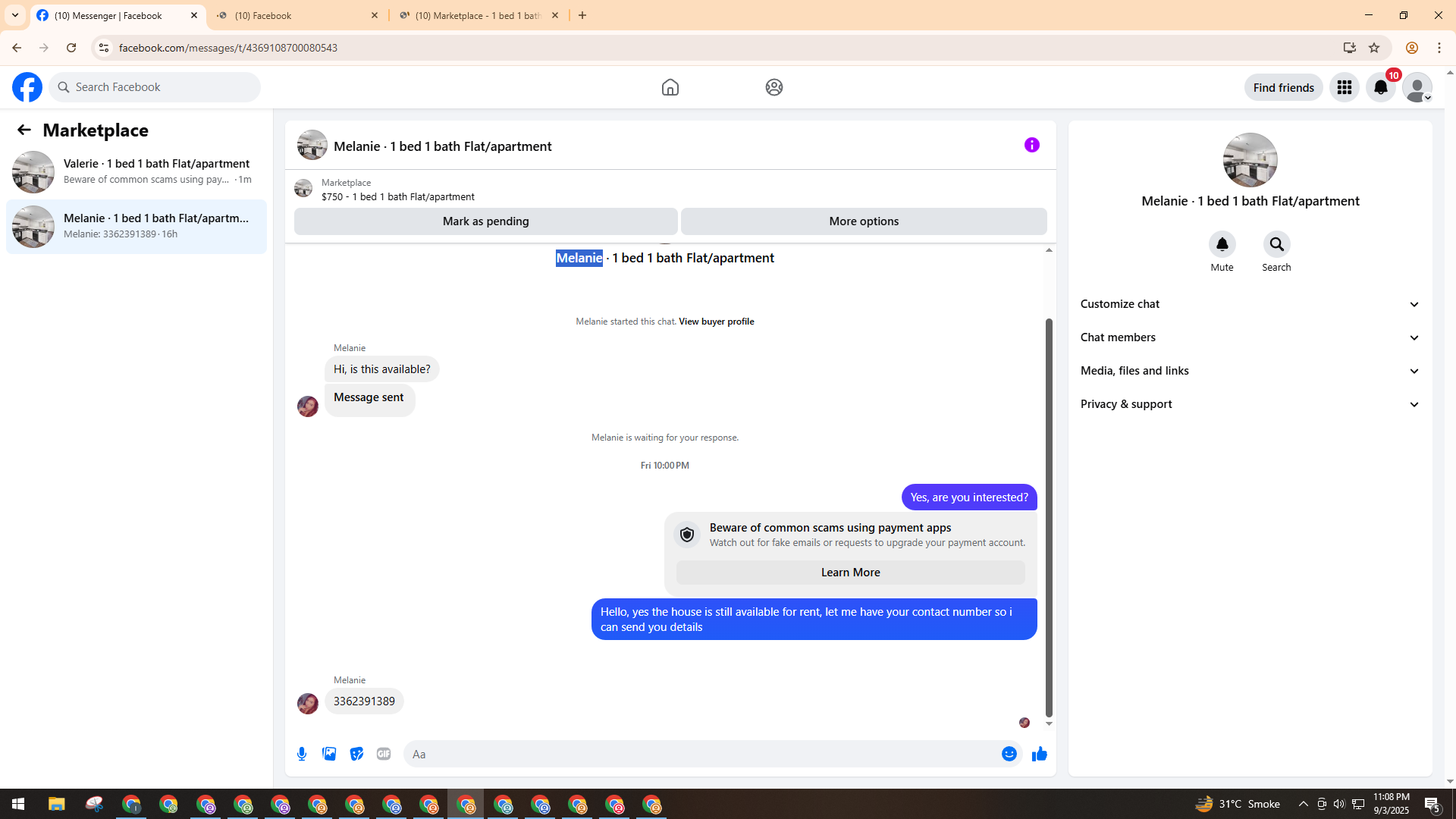Click the Search Facebook field
Viewport: 1456px width, 819px height.
(x=155, y=87)
